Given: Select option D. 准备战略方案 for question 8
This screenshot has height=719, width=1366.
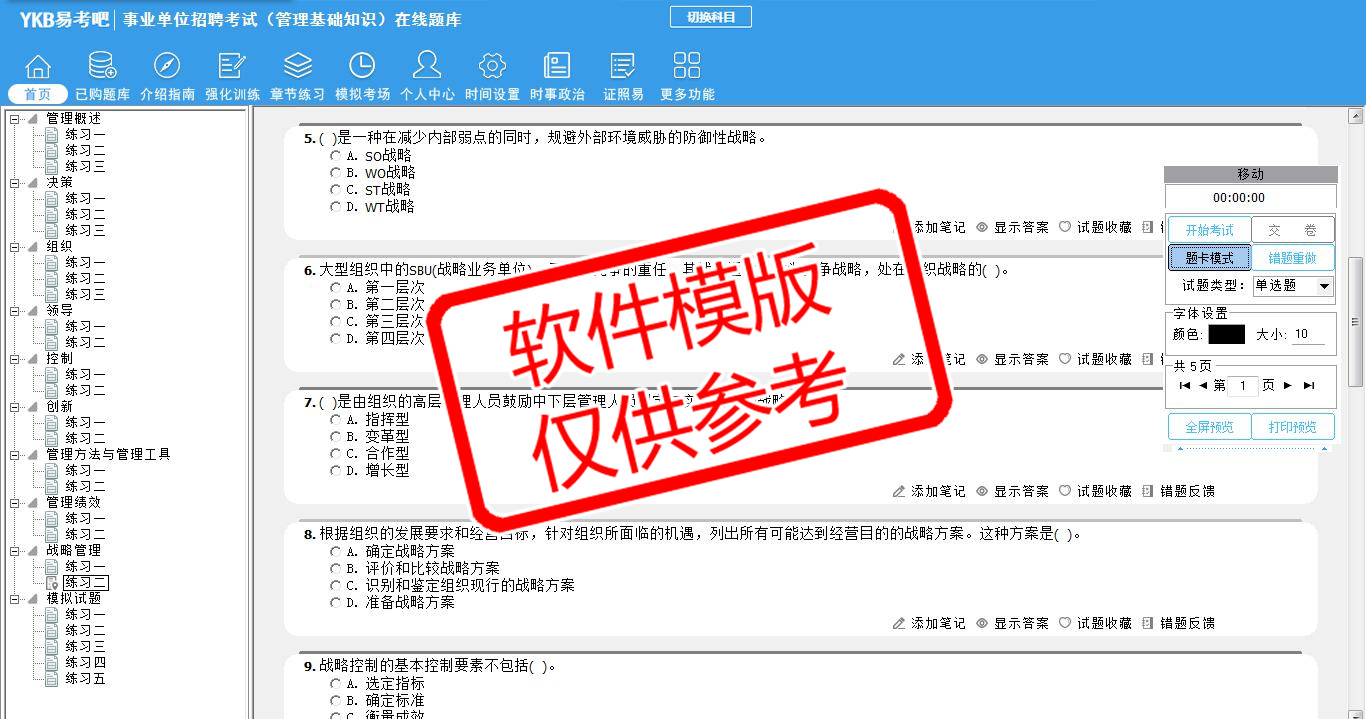Looking at the screenshot, I should click(336, 603).
